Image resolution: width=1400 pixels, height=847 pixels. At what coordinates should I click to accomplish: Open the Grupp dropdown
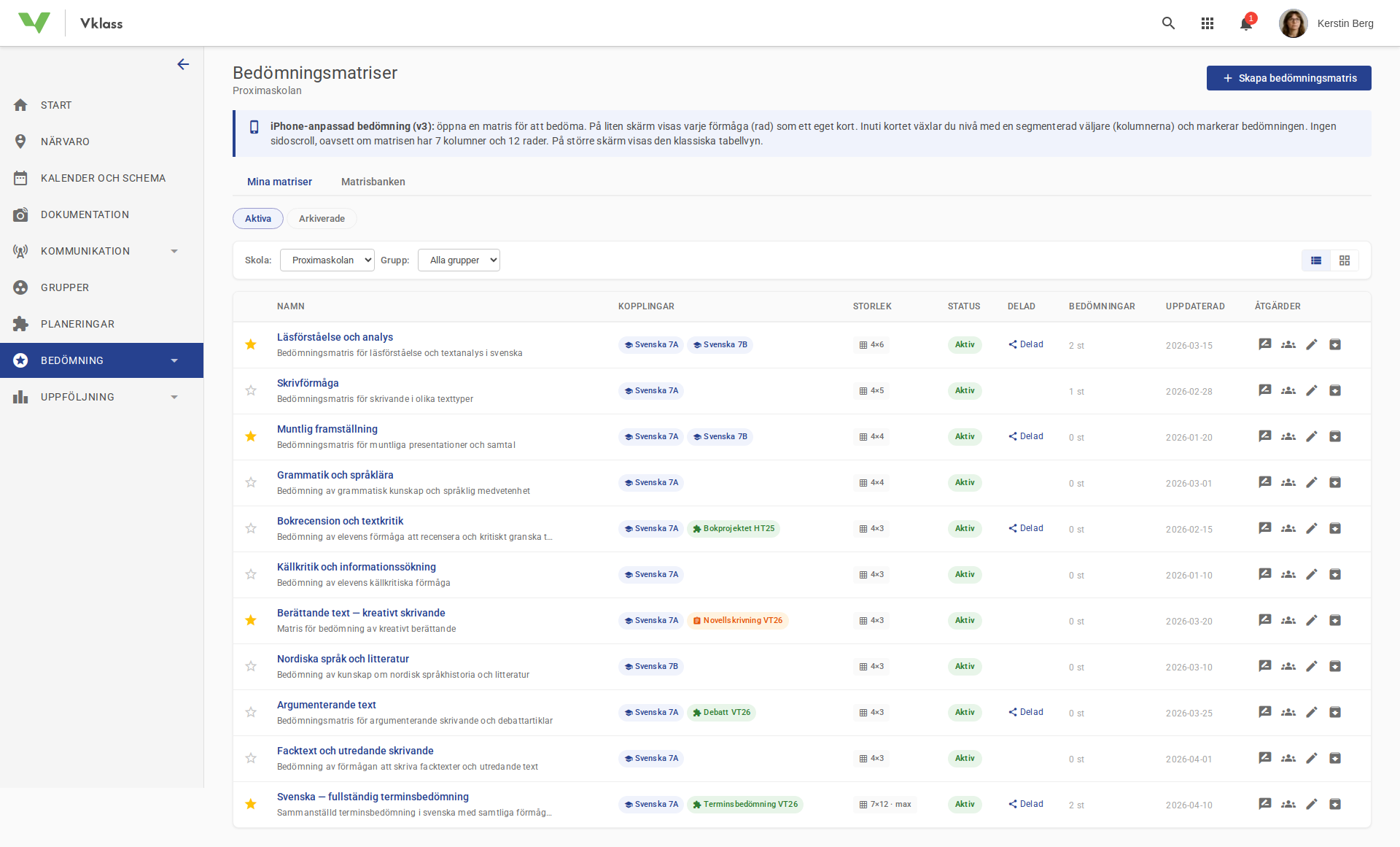tap(459, 260)
